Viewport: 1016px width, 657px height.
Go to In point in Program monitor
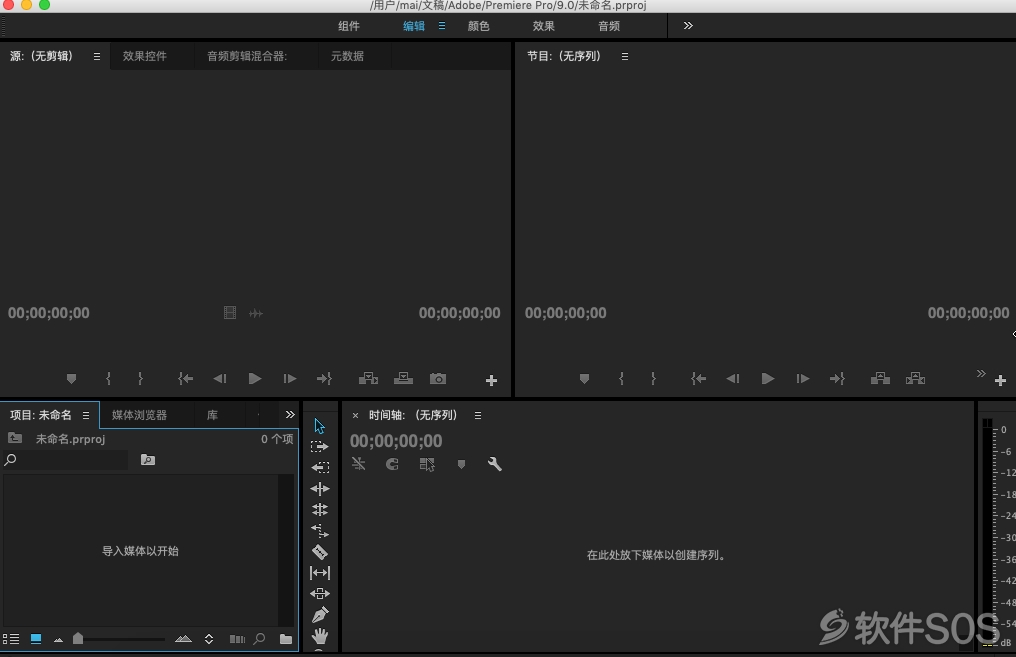click(x=698, y=378)
